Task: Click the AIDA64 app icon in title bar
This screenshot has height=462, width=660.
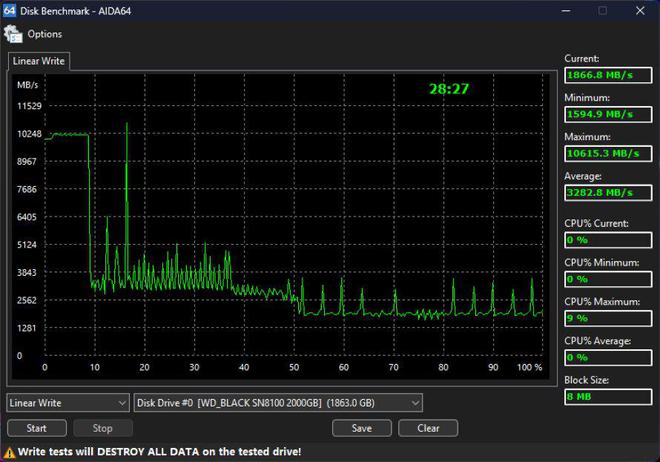Action: (x=9, y=11)
